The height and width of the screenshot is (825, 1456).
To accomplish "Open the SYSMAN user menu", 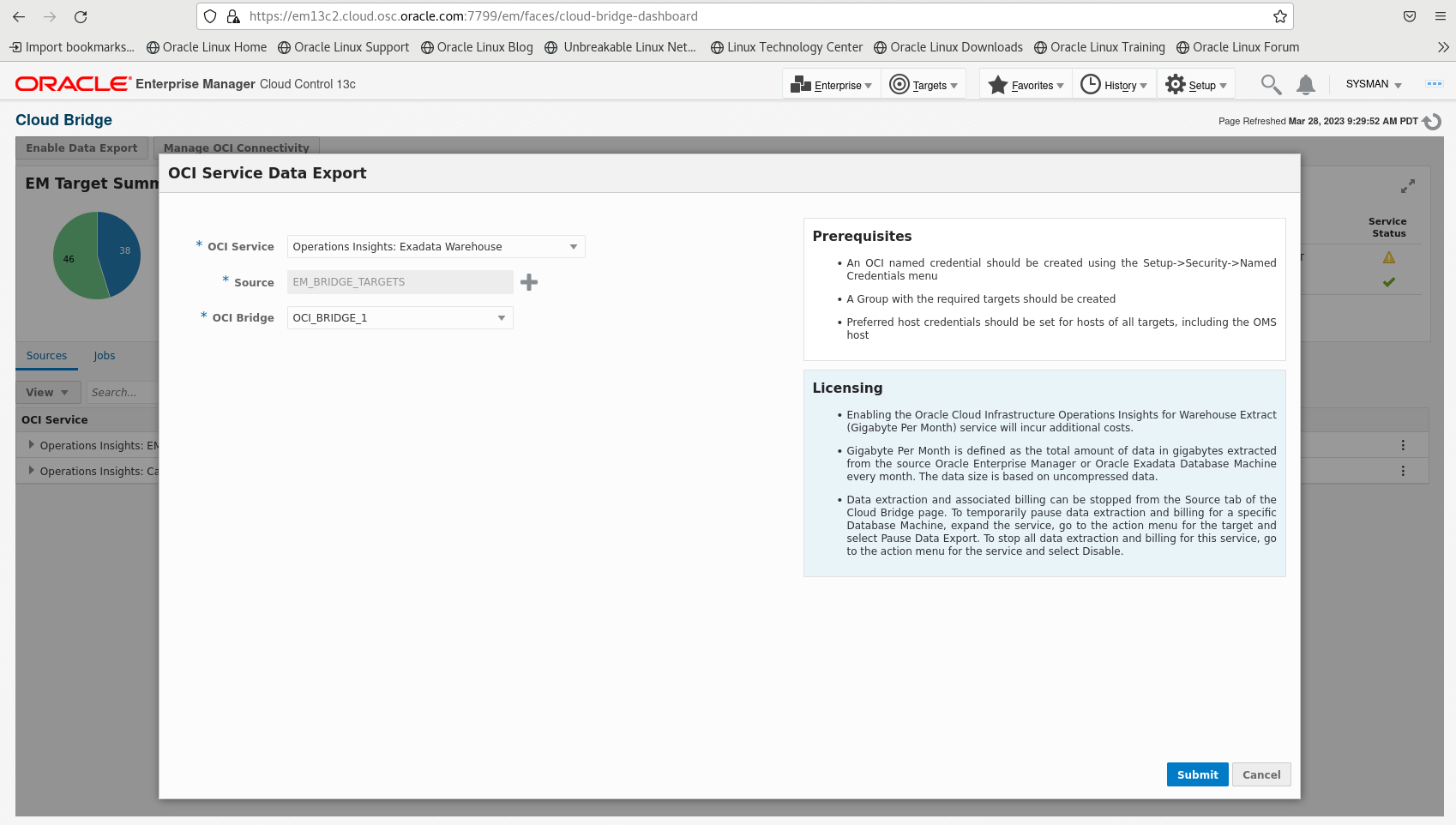I will coord(1374,84).
